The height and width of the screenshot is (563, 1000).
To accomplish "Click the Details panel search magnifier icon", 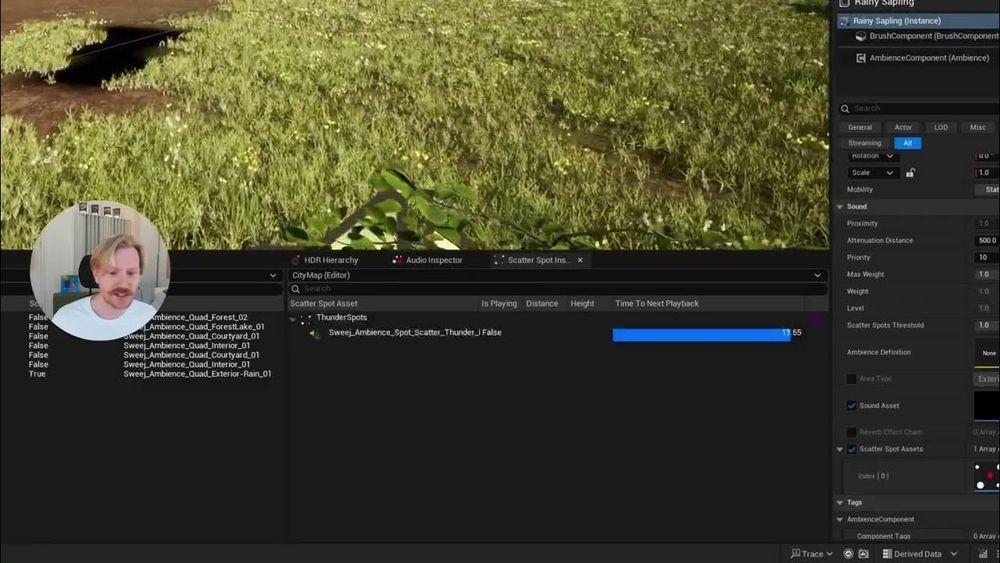I will 845,108.
